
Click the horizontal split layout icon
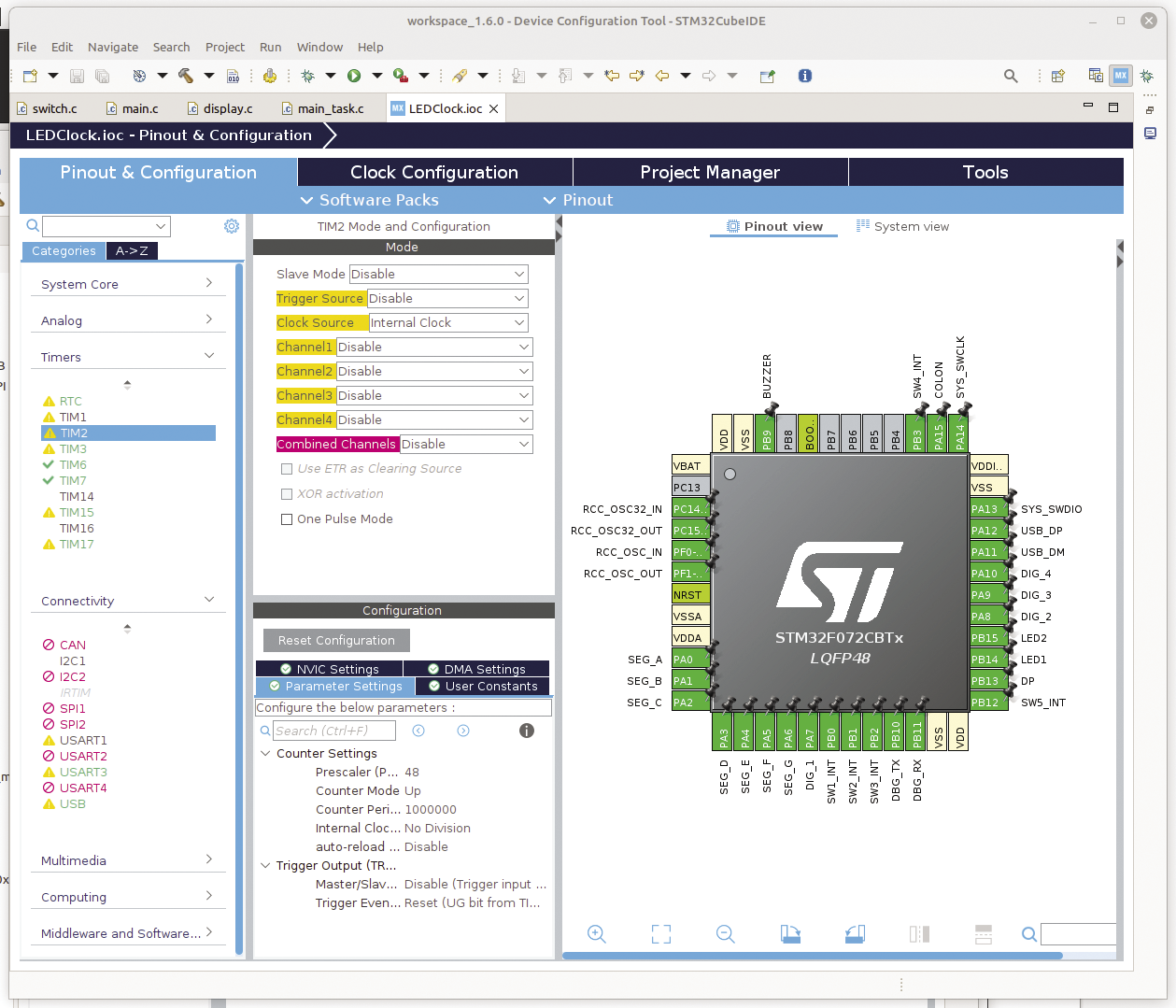point(983,933)
